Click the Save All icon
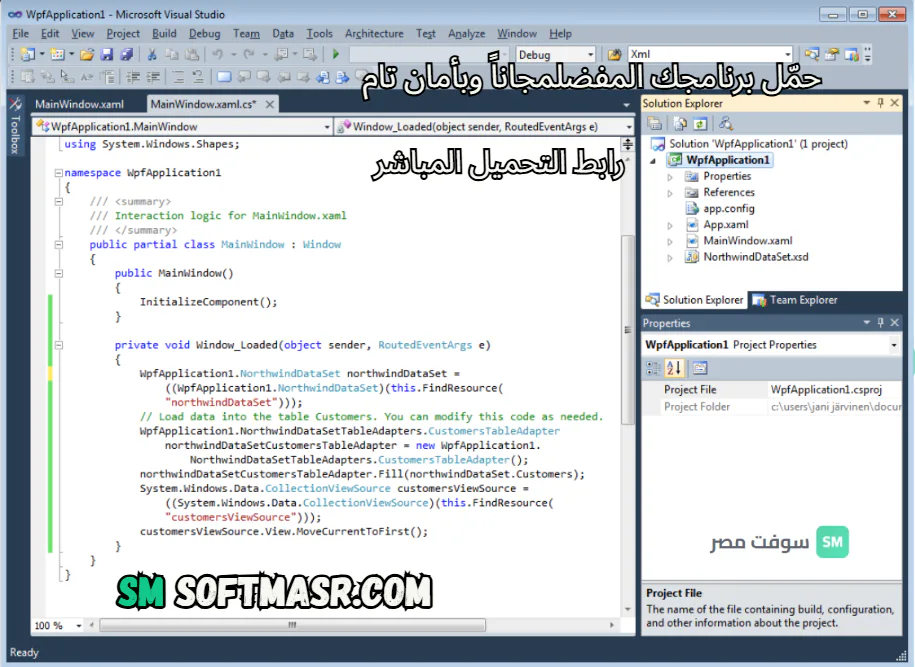This screenshot has width=915, height=667. 127,54
